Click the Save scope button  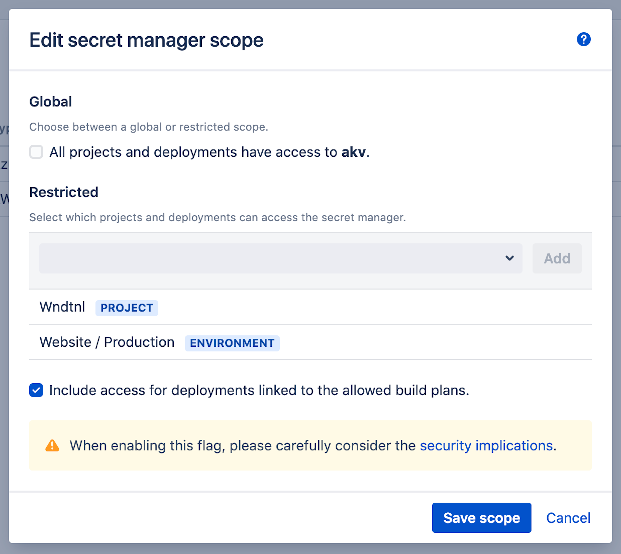[x=481, y=518]
